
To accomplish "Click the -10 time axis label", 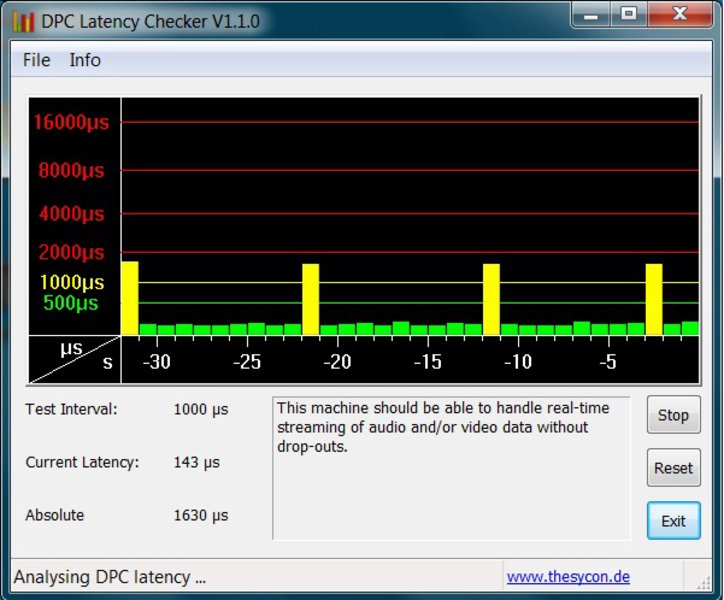I will pos(518,362).
